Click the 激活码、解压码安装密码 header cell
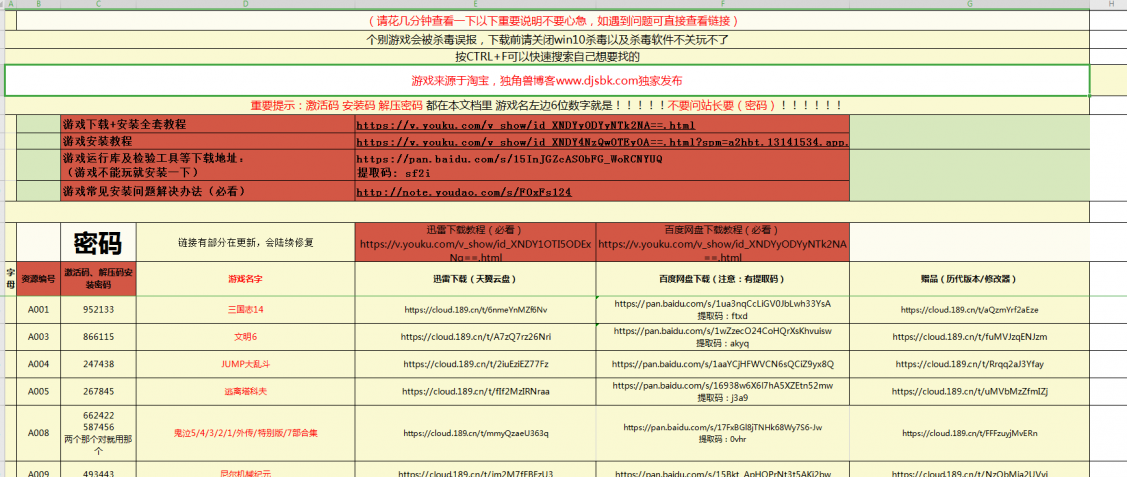This screenshot has width=1127, height=477. coord(98,278)
